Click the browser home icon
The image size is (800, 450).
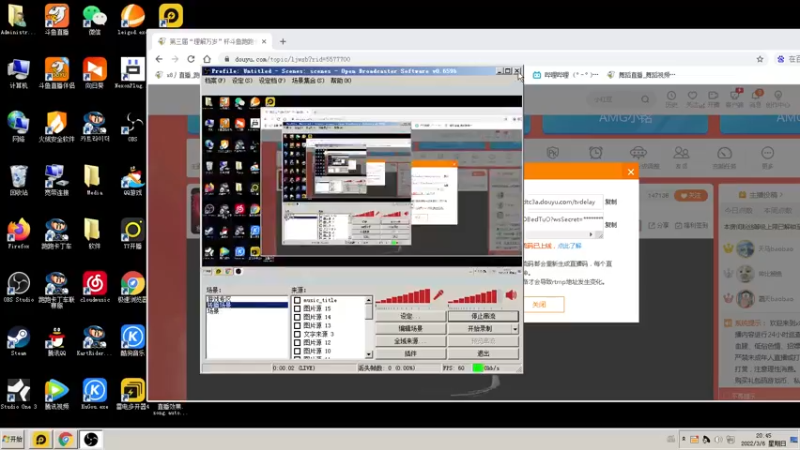click(x=207, y=59)
